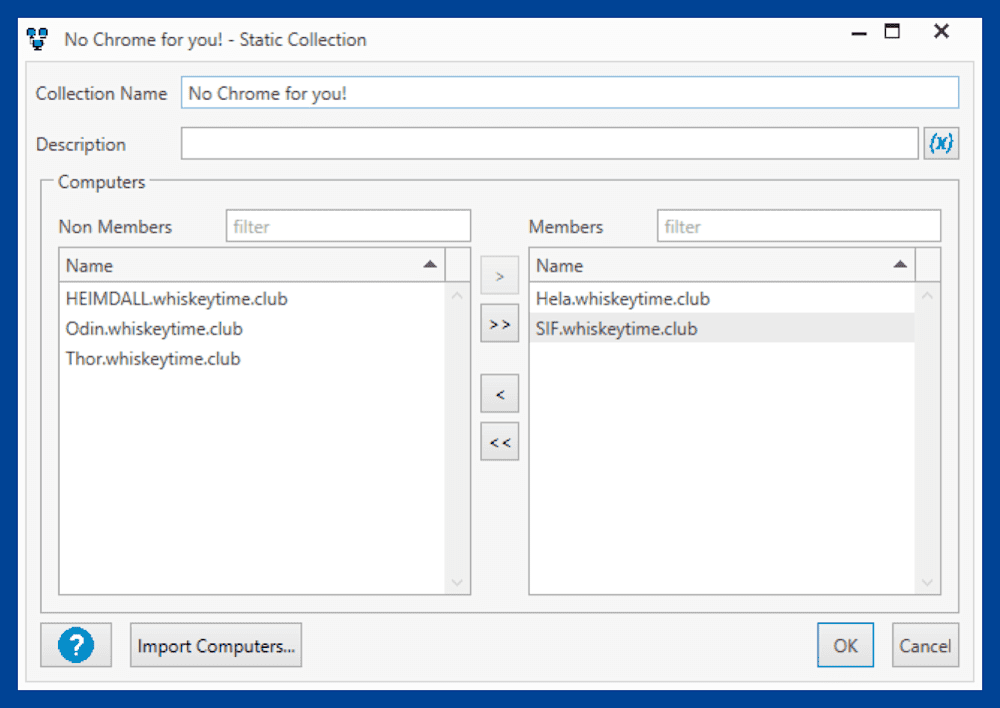Remove SIF.whiskeytime.club using < arrow
The width and height of the screenshot is (1000, 708).
click(x=499, y=393)
